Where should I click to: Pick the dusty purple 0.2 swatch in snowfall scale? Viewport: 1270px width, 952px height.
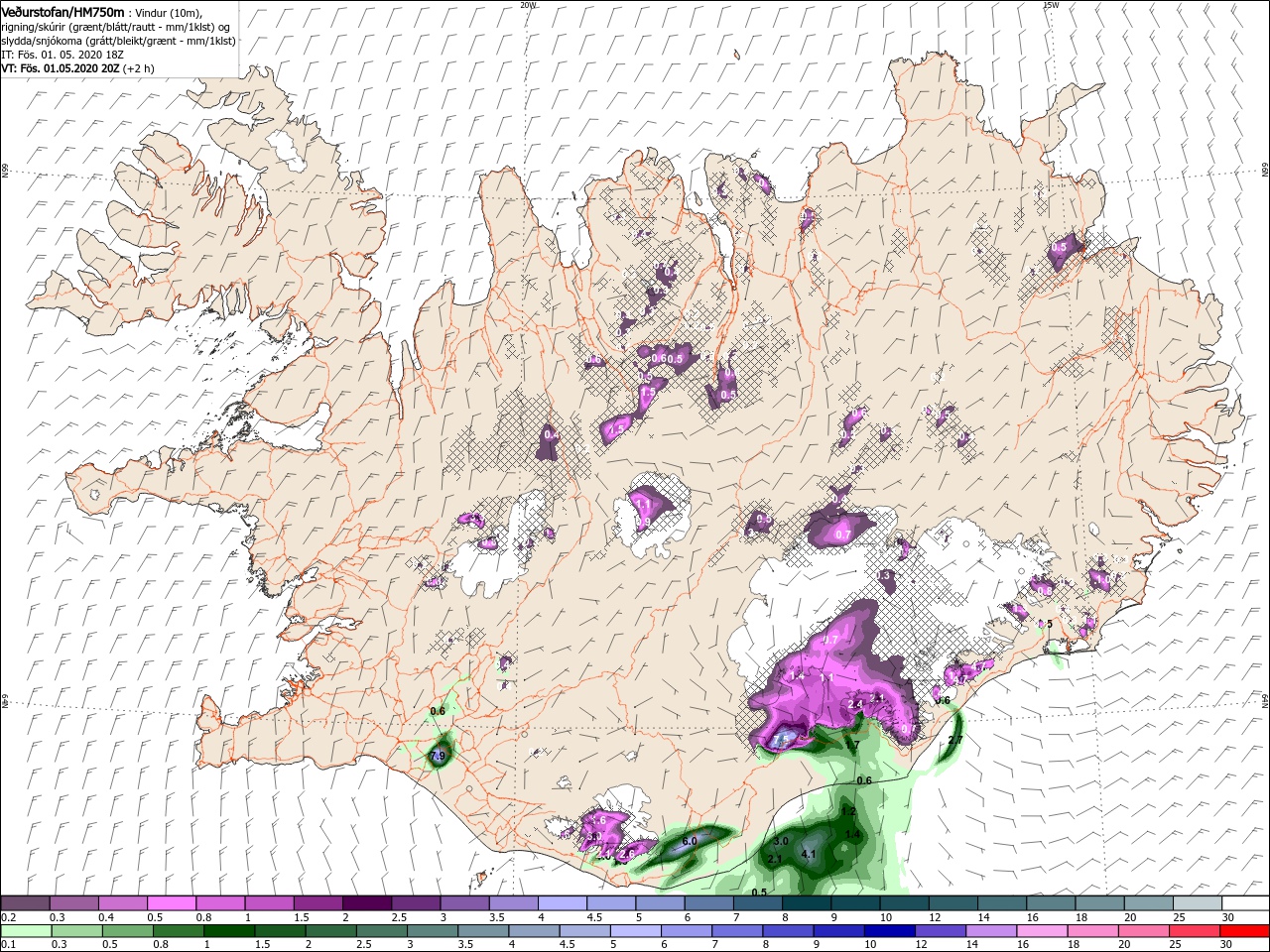(x=25, y=903)
